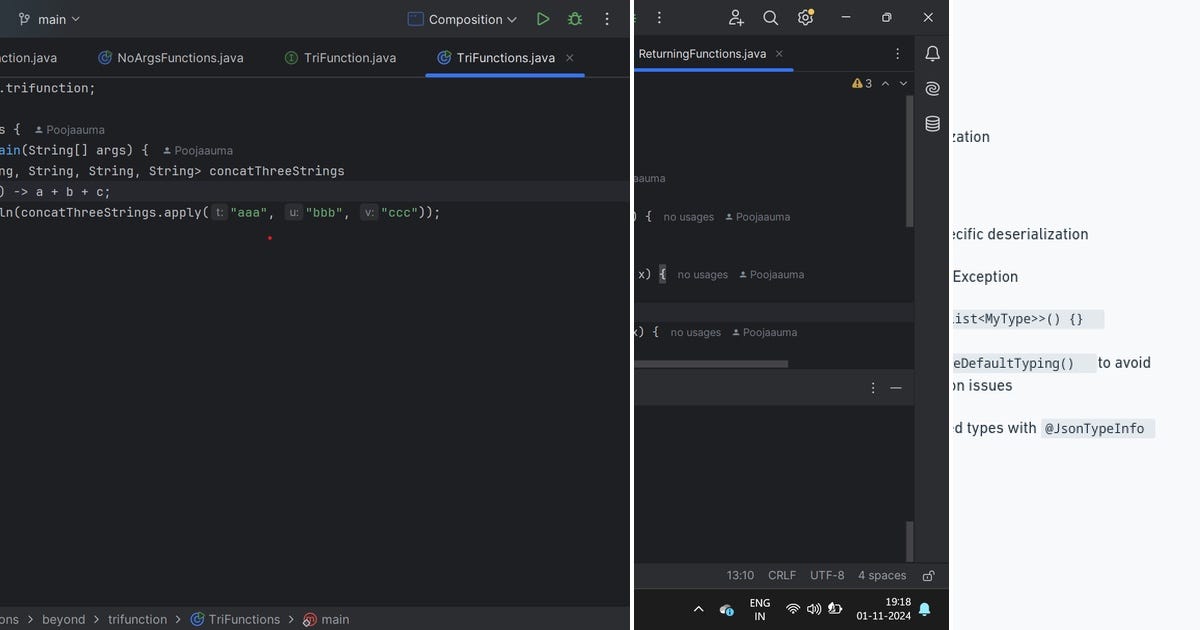The width and height of the screenshot is (1200, 630).
Task: Open the Code With Me add-user icon
Action: 737,17
